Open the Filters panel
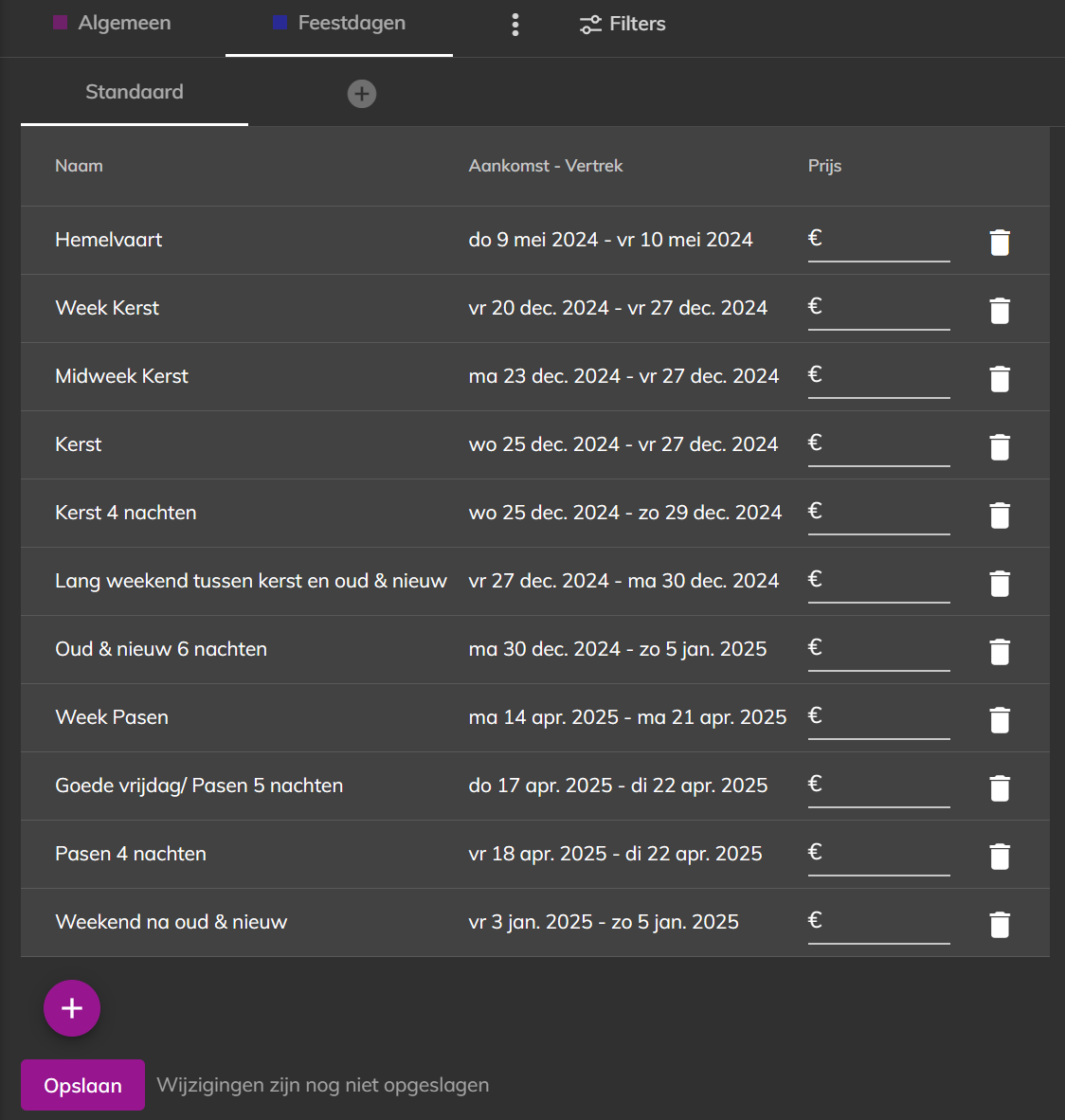This screenshot has height=1120, width=1065. [x=623, y=24]
